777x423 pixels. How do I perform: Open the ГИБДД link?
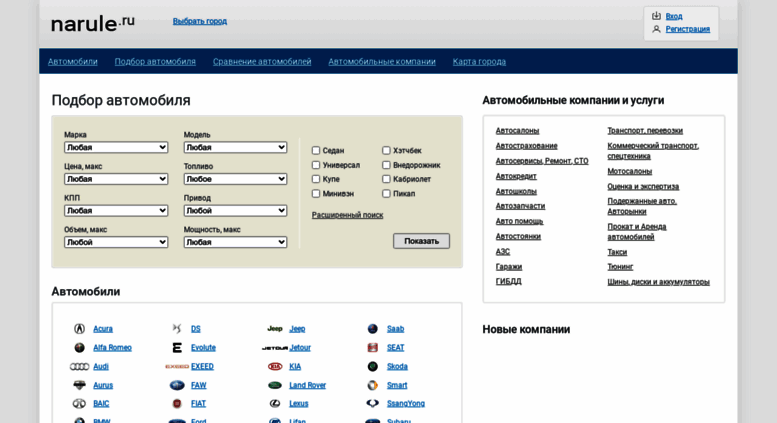(x=508, y=281)
